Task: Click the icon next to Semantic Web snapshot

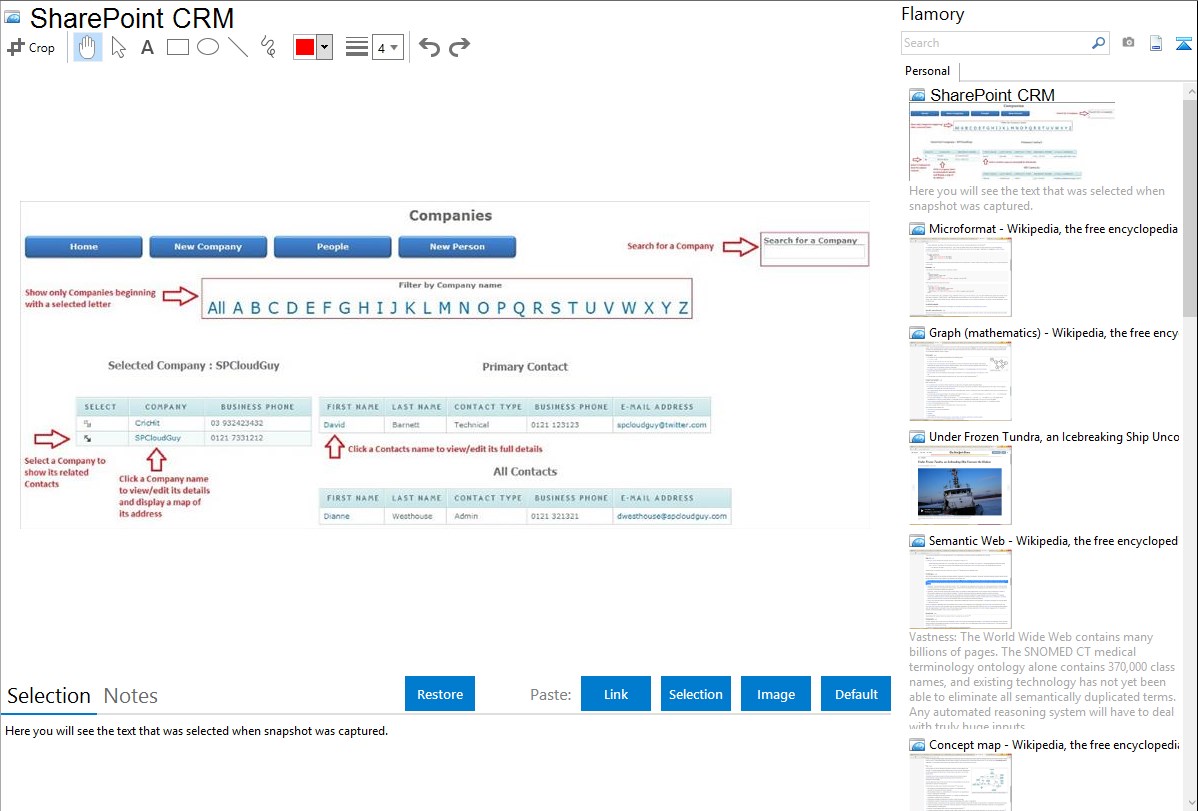Action: [917, 541]
